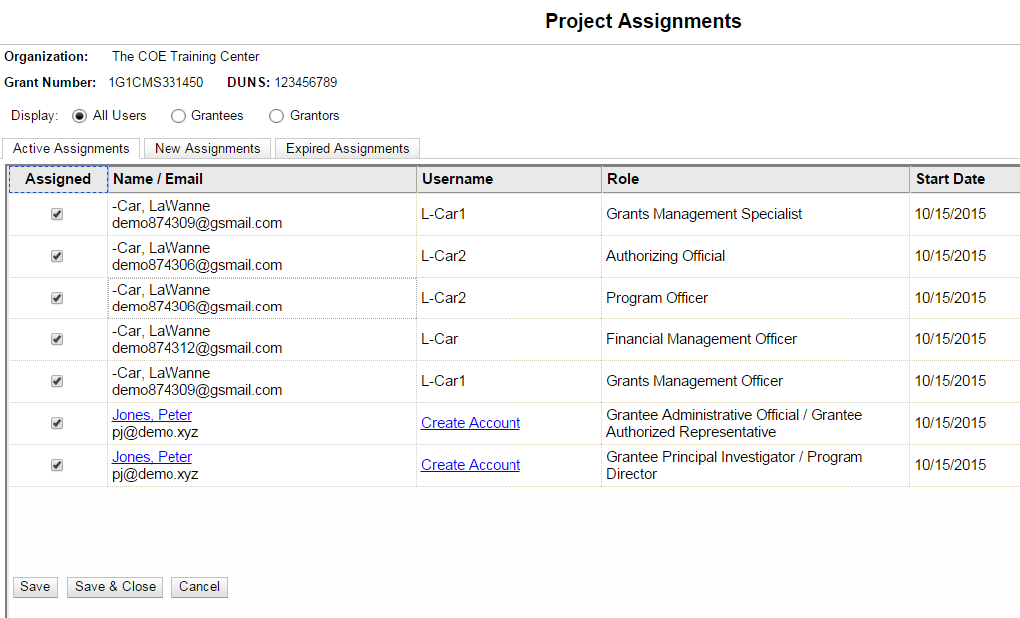Image resolution: width=1020 pixels, height=618 pixels.
Task: Open the Expired Assignments tab
Action: point(347,149)
